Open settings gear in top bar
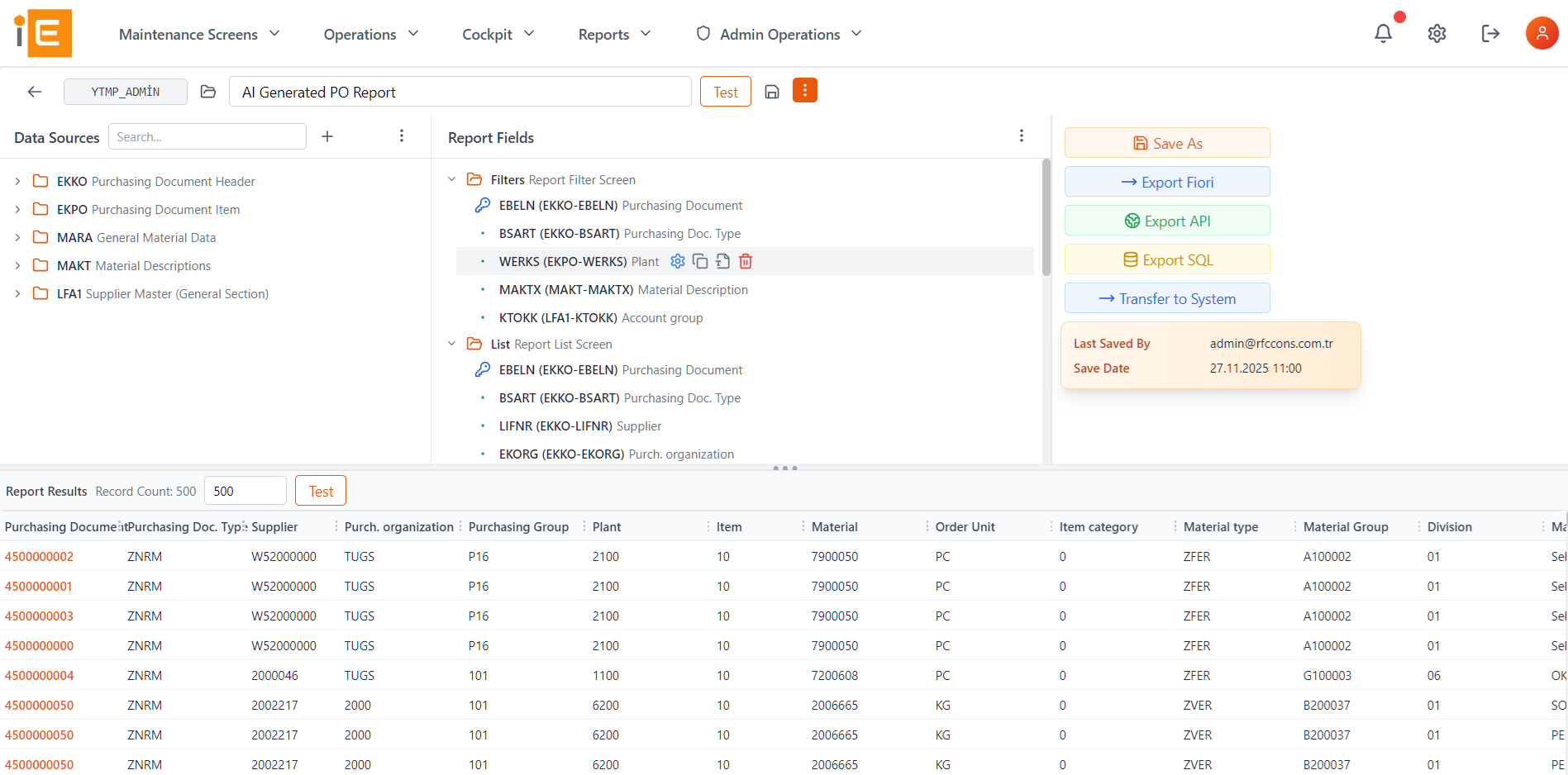Viewport: 1568px width, 775px height. point(1437,34)
